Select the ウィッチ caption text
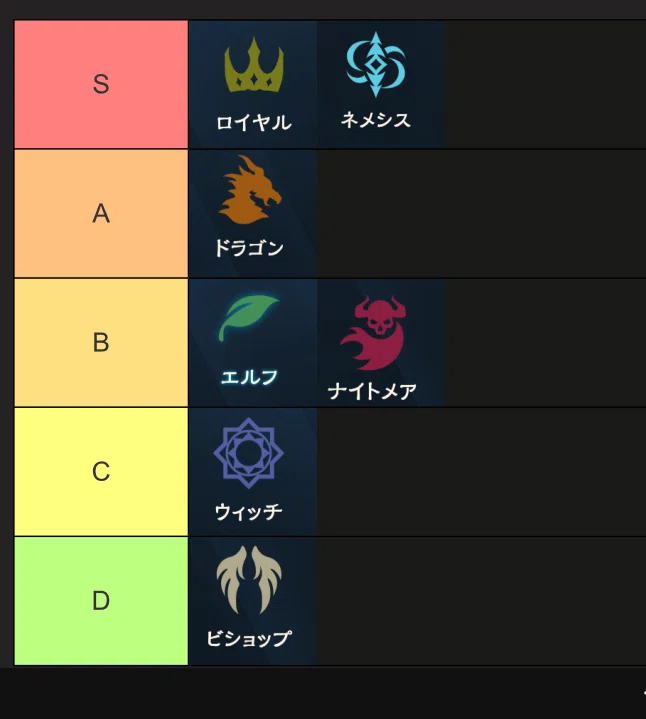 tap(248, 512)
